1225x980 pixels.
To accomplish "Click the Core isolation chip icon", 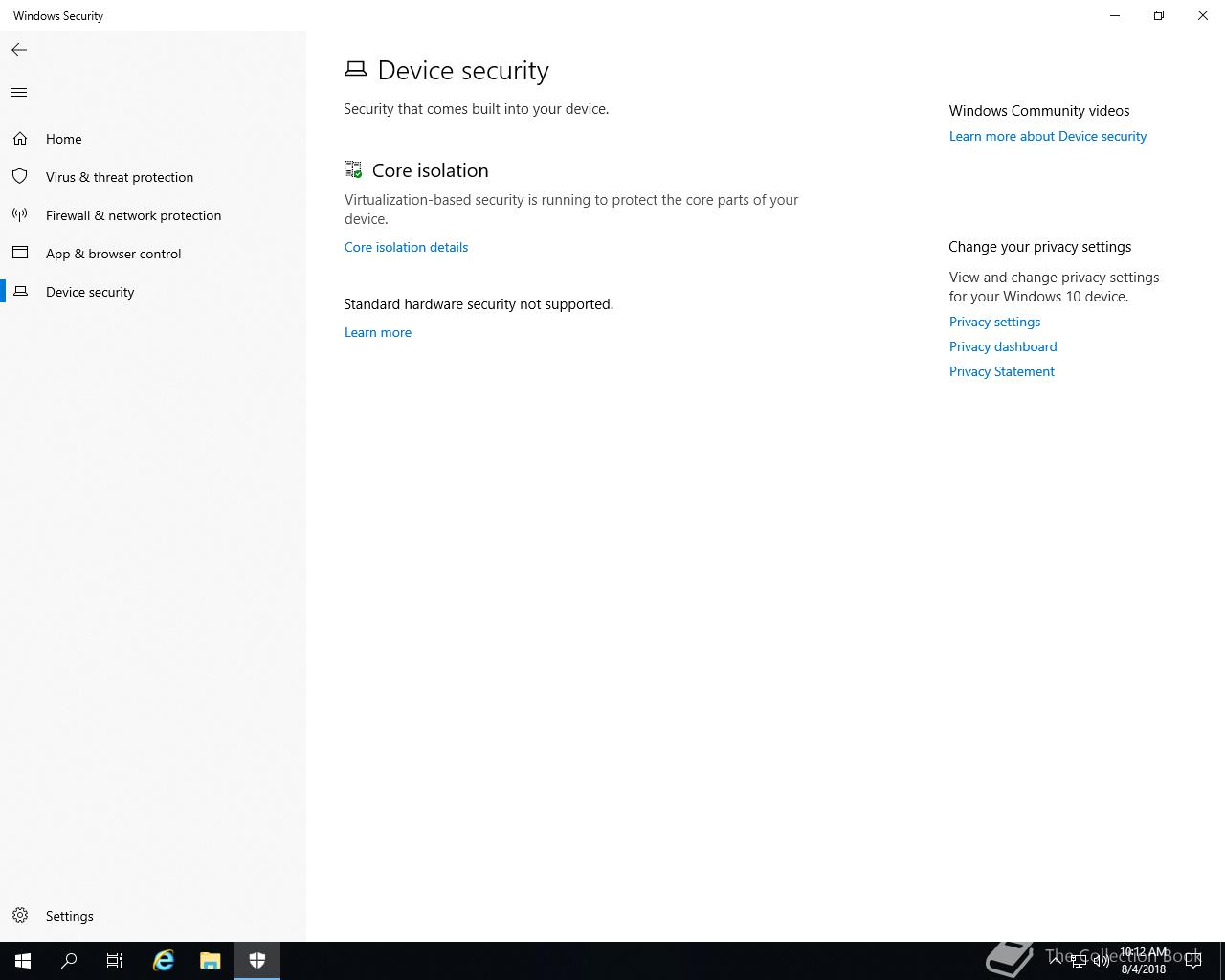I will pos(353,170).
